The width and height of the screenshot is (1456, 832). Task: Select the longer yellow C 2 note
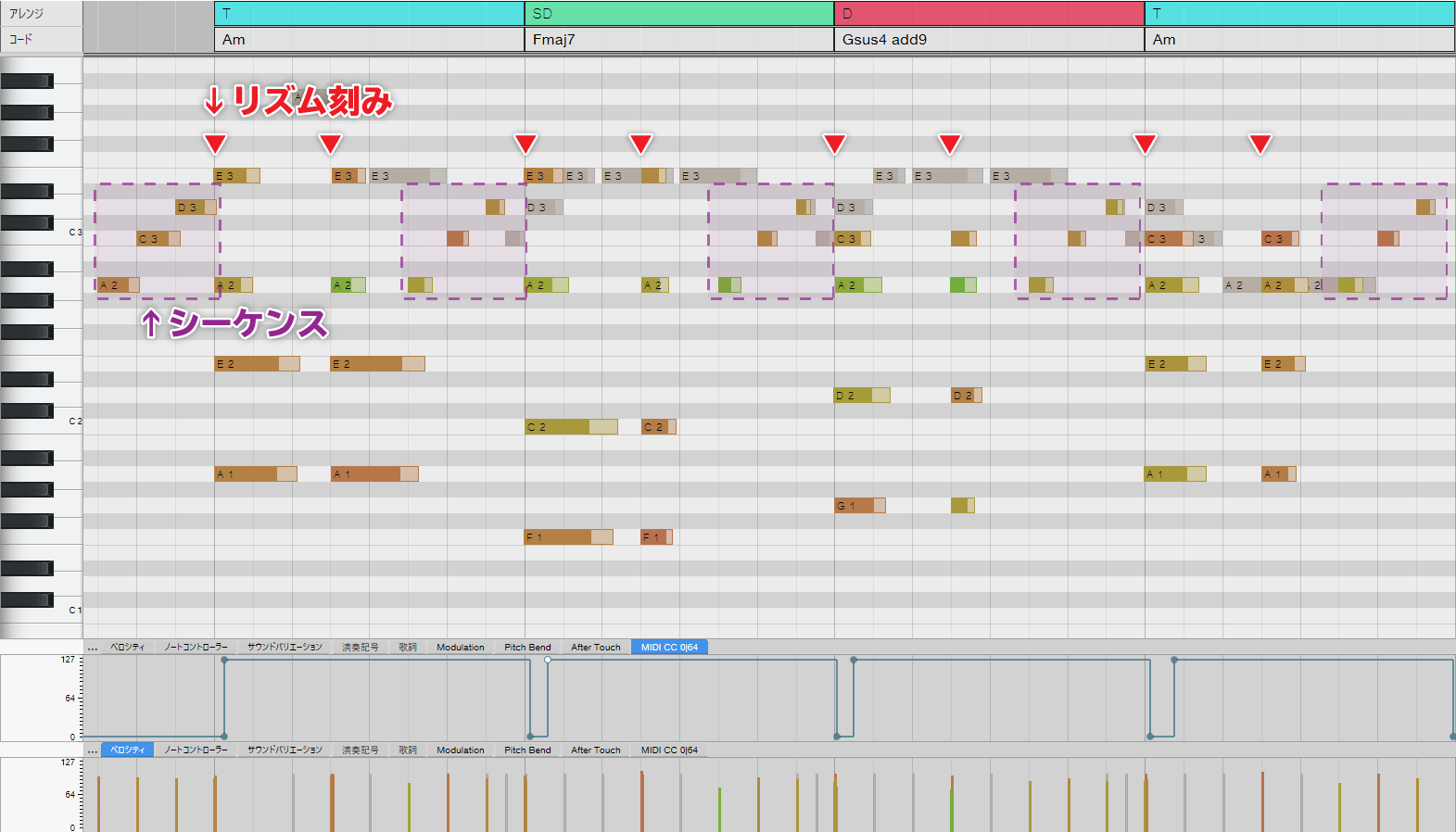point(571,426)
